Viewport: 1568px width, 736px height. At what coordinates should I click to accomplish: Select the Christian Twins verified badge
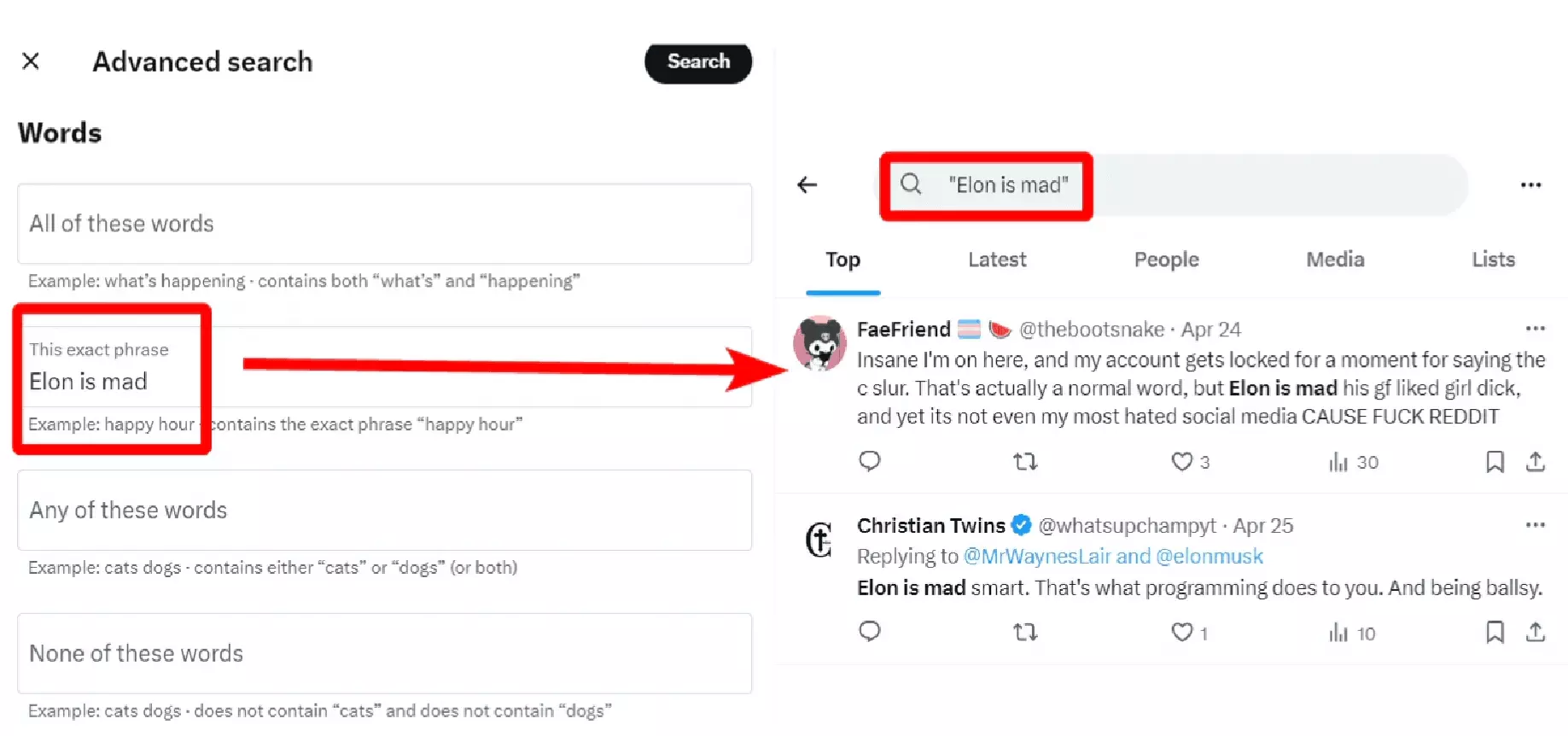click(x=1022, y=525)
